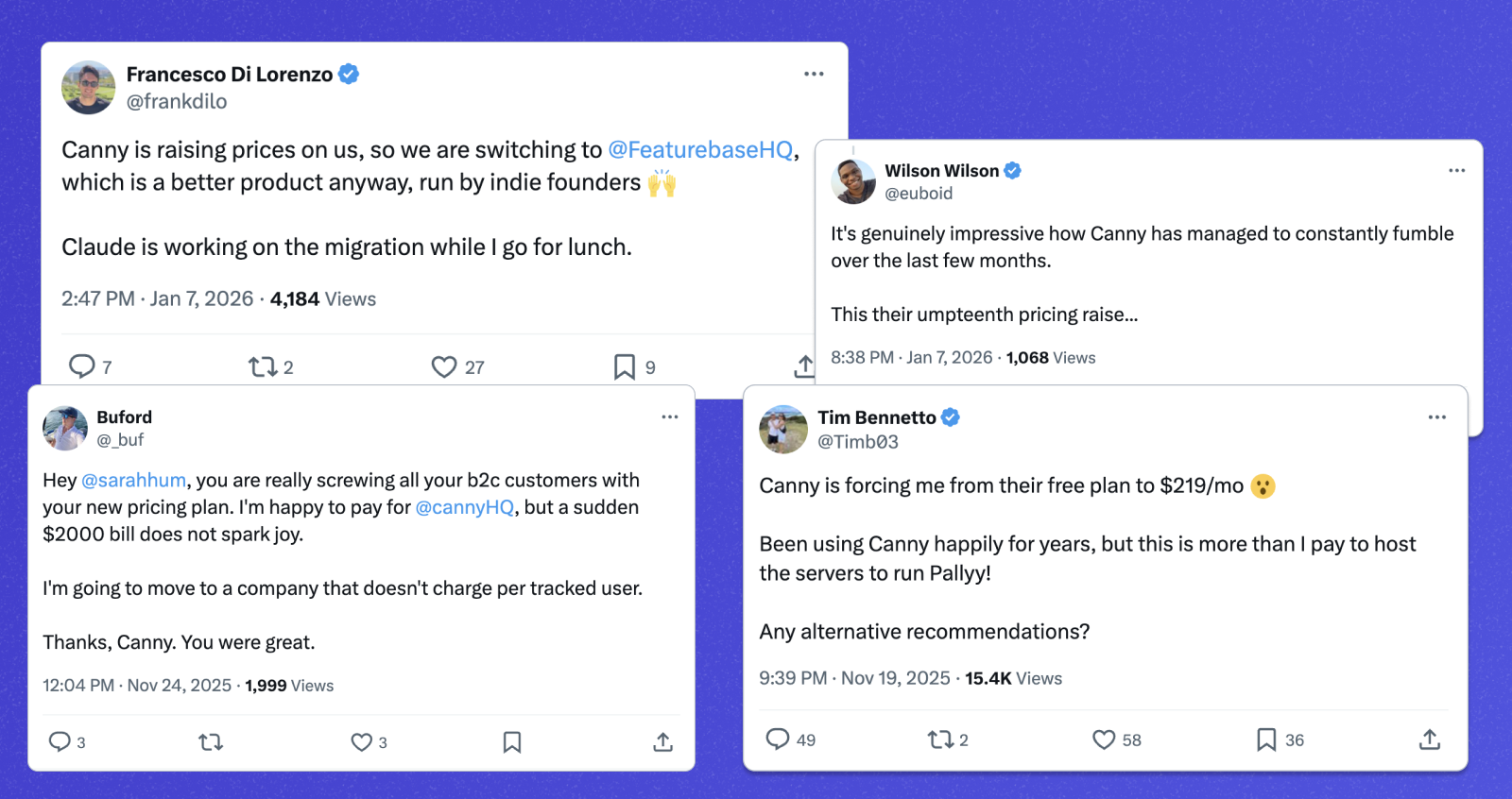Image resolution: width=1512 pixels, height=799 pixels.
Task: Open the more options menu on Buford's tweet
Action: click(x=671, y=416)
